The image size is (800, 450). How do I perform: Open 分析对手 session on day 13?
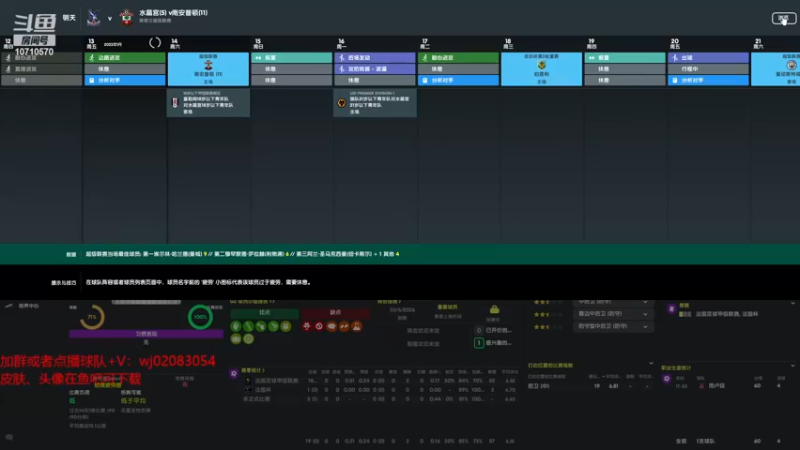[x=125, y=80]
